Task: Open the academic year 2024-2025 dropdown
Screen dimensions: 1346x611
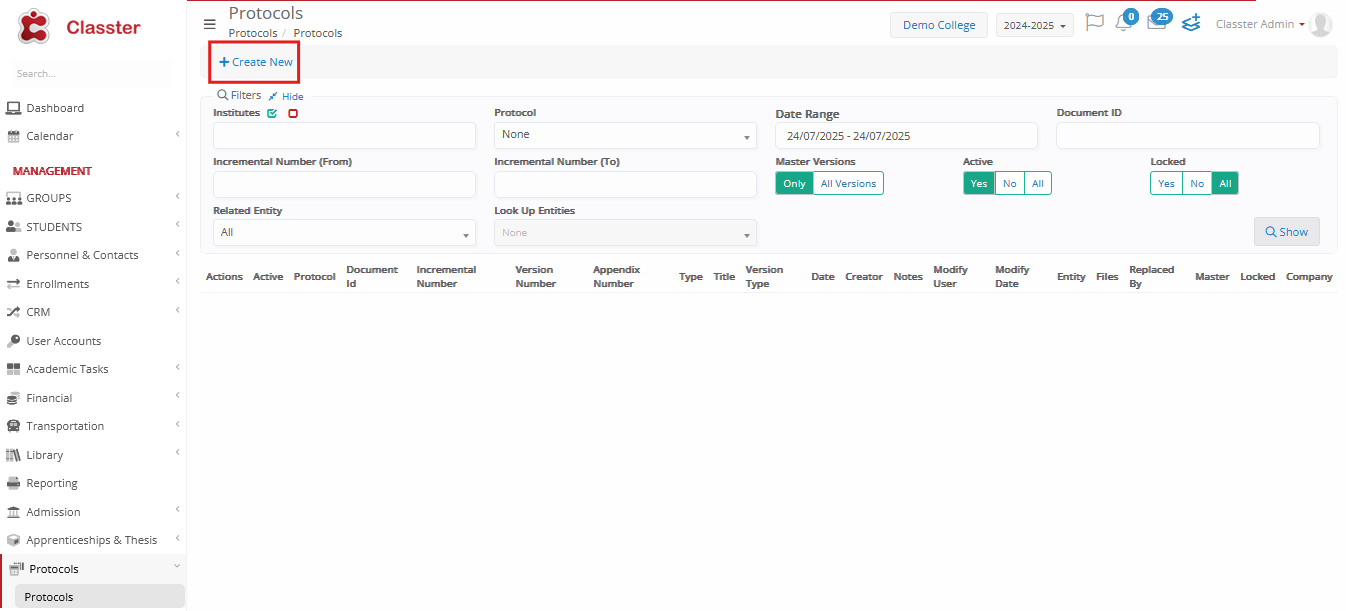Action: (1034, 25)
